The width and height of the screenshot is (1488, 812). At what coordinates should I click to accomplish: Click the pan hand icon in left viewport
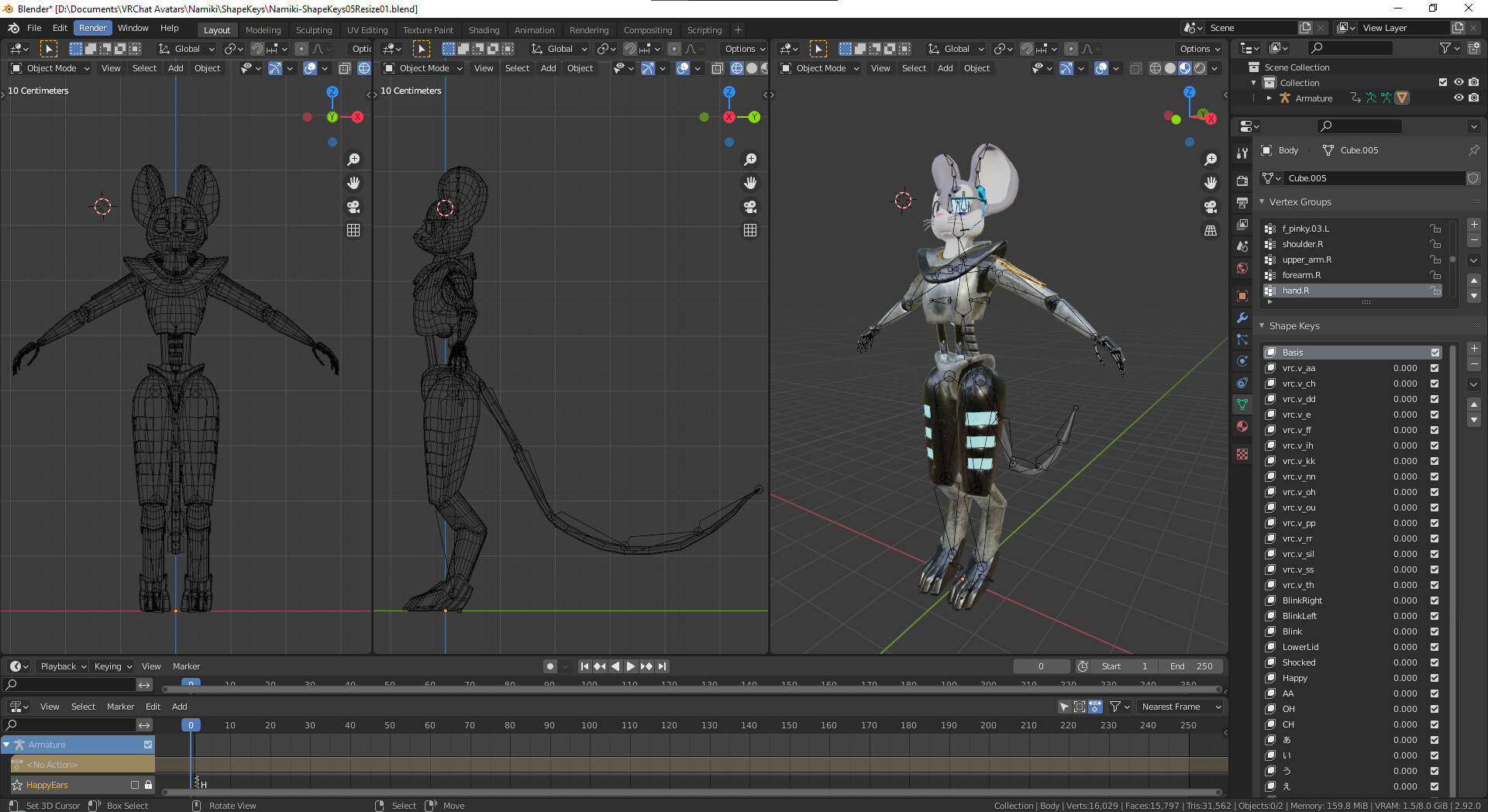click(x=353, y=183)
